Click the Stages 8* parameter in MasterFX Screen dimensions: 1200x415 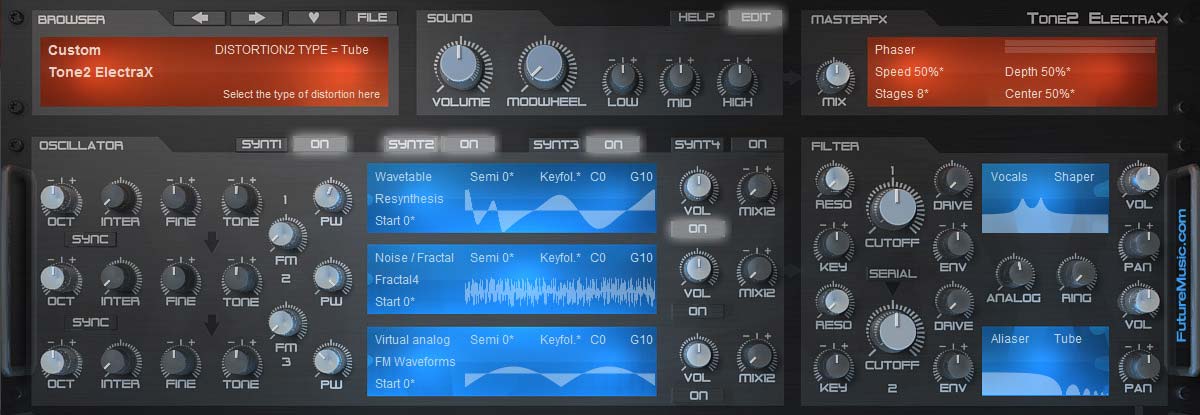click(901, 94)
